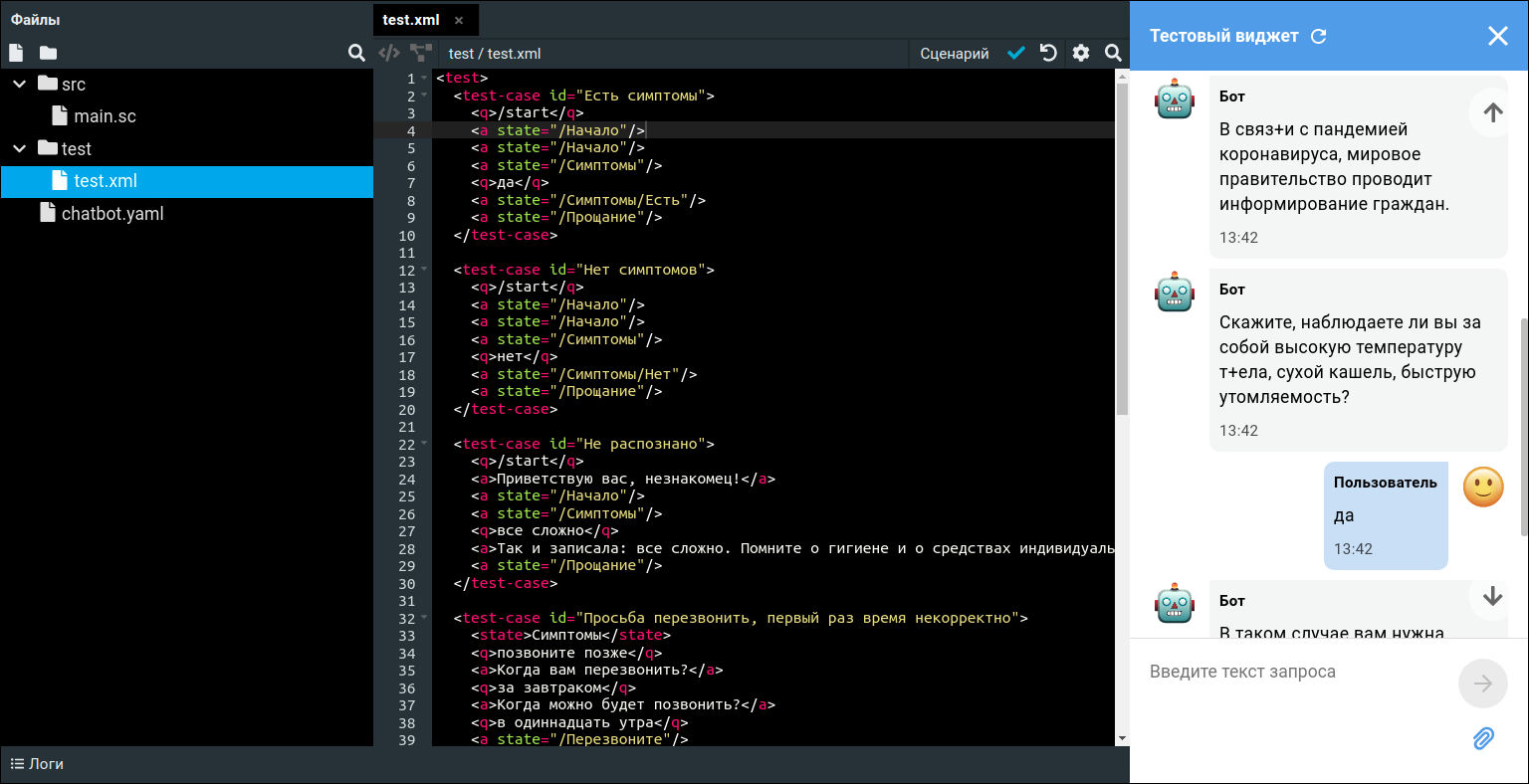This screenshot has width=1529, height=784.
Task: Click the undo/revert arrow icon in editor toolbar
Action: point(1048,53)
